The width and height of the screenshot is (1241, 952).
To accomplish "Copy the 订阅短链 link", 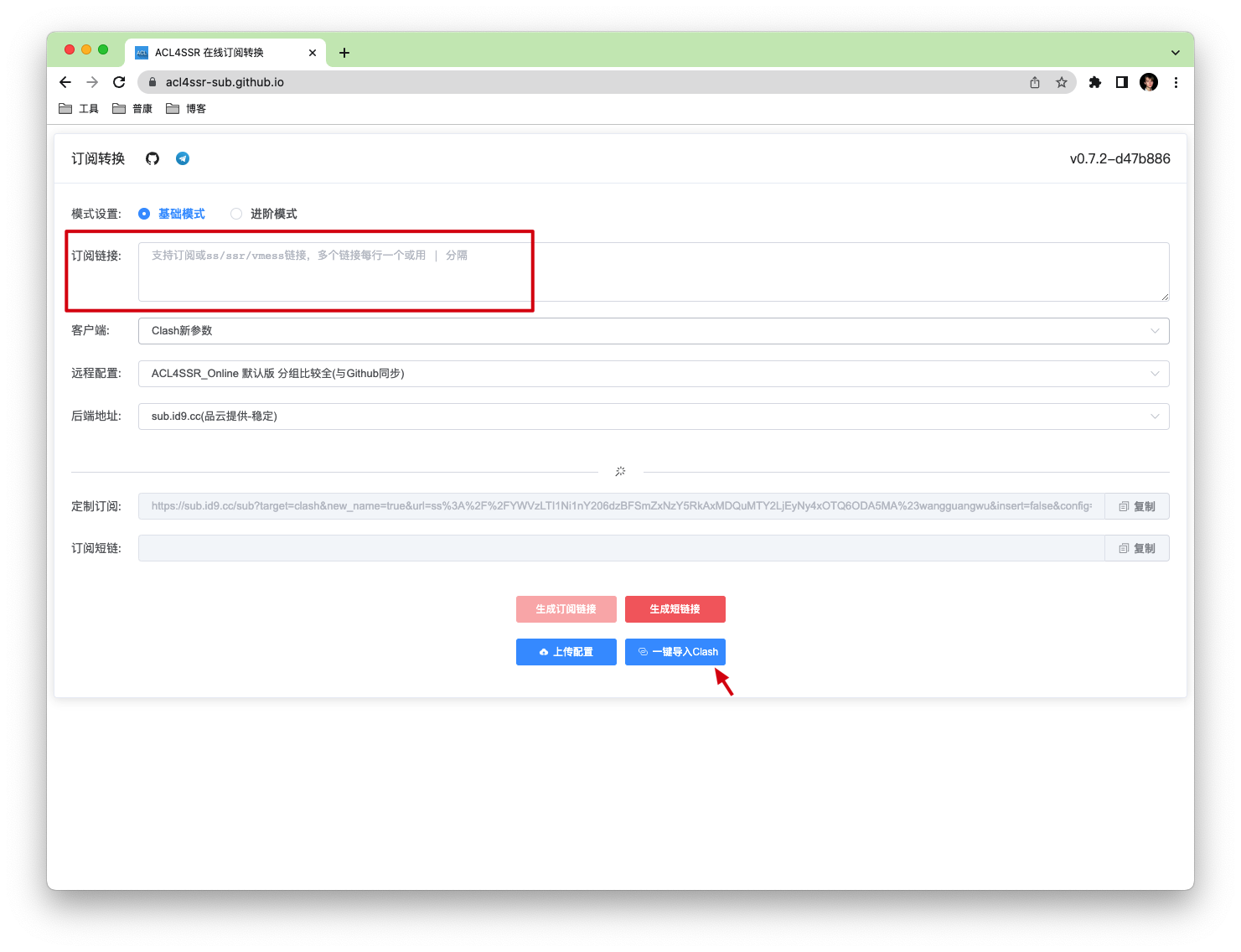I will (1137, 548).
